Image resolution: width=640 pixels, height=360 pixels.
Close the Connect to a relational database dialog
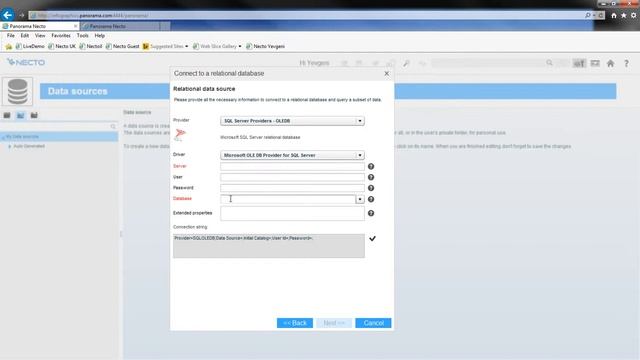click(387, 73)
